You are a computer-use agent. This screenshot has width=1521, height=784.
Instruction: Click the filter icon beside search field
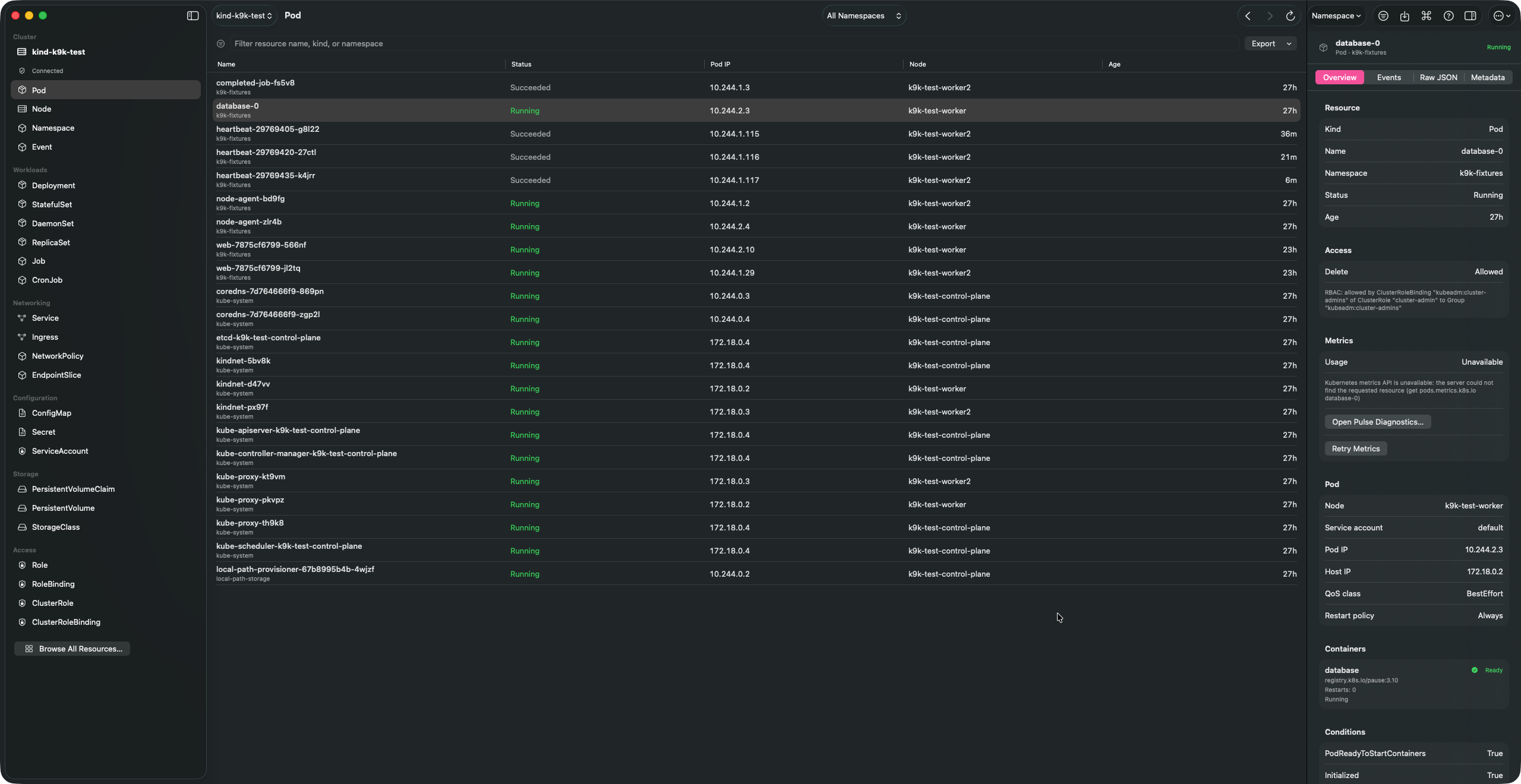click(x=220, y=43)
